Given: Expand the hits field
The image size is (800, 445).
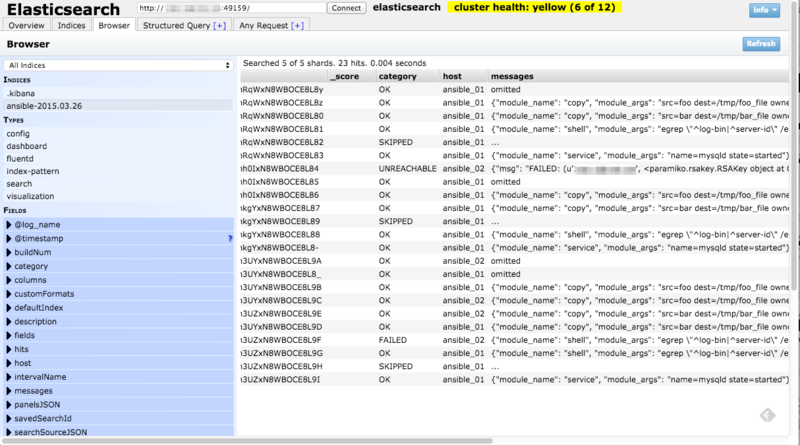Looking at the screenshot, I should coord(118,349).
